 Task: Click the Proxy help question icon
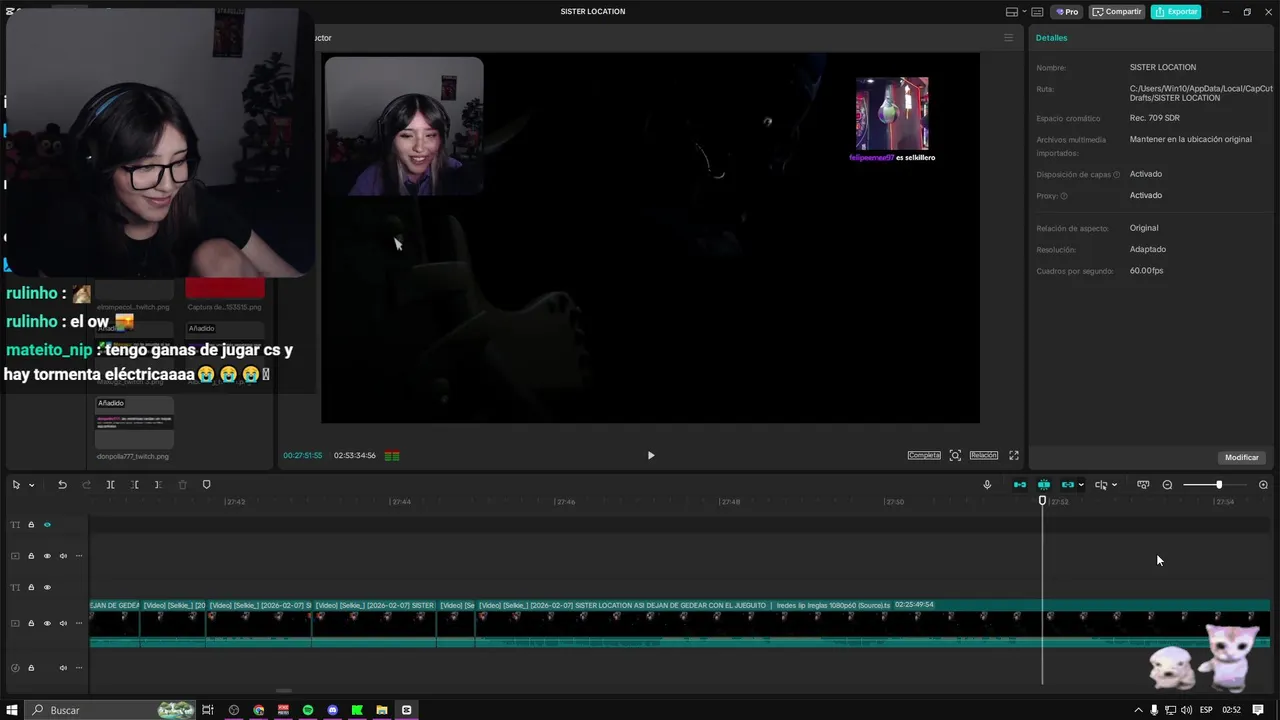click(x=1064, y=196)
